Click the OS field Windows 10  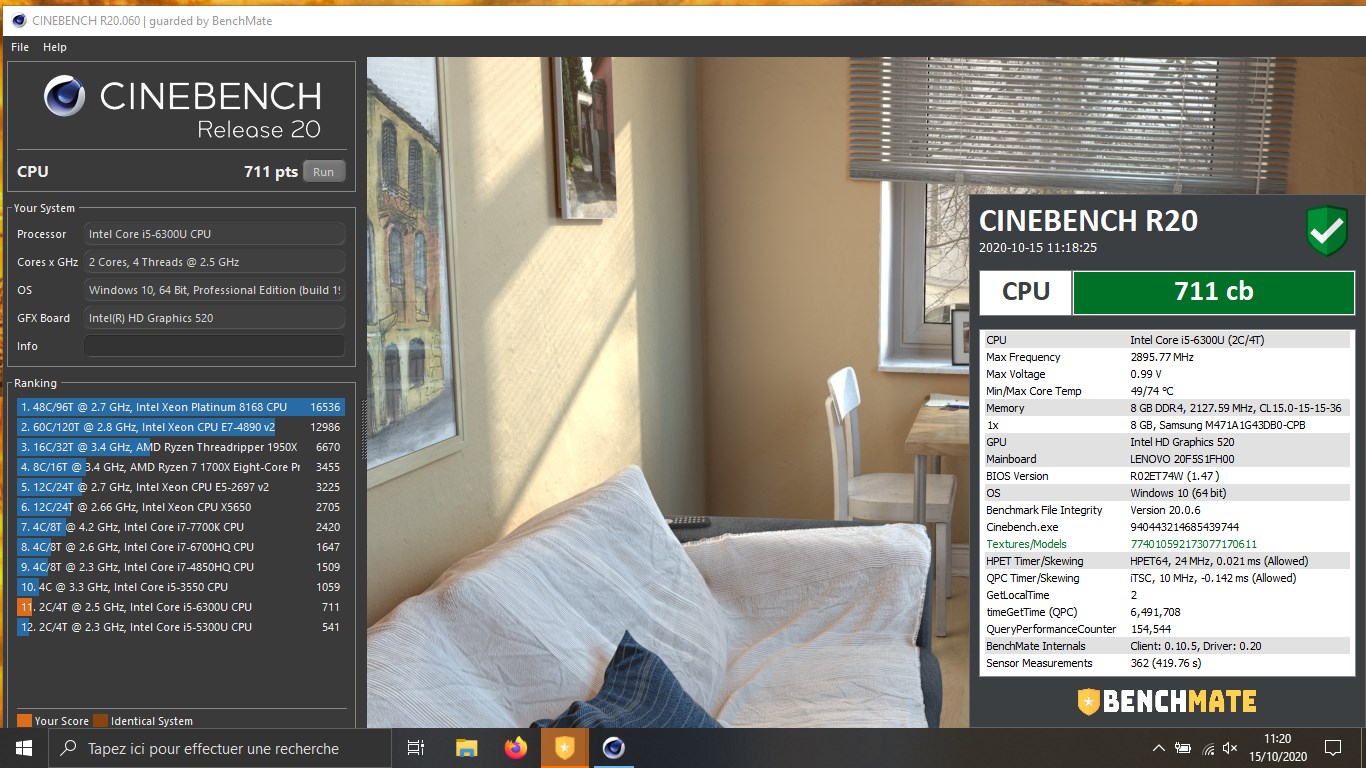214,290
